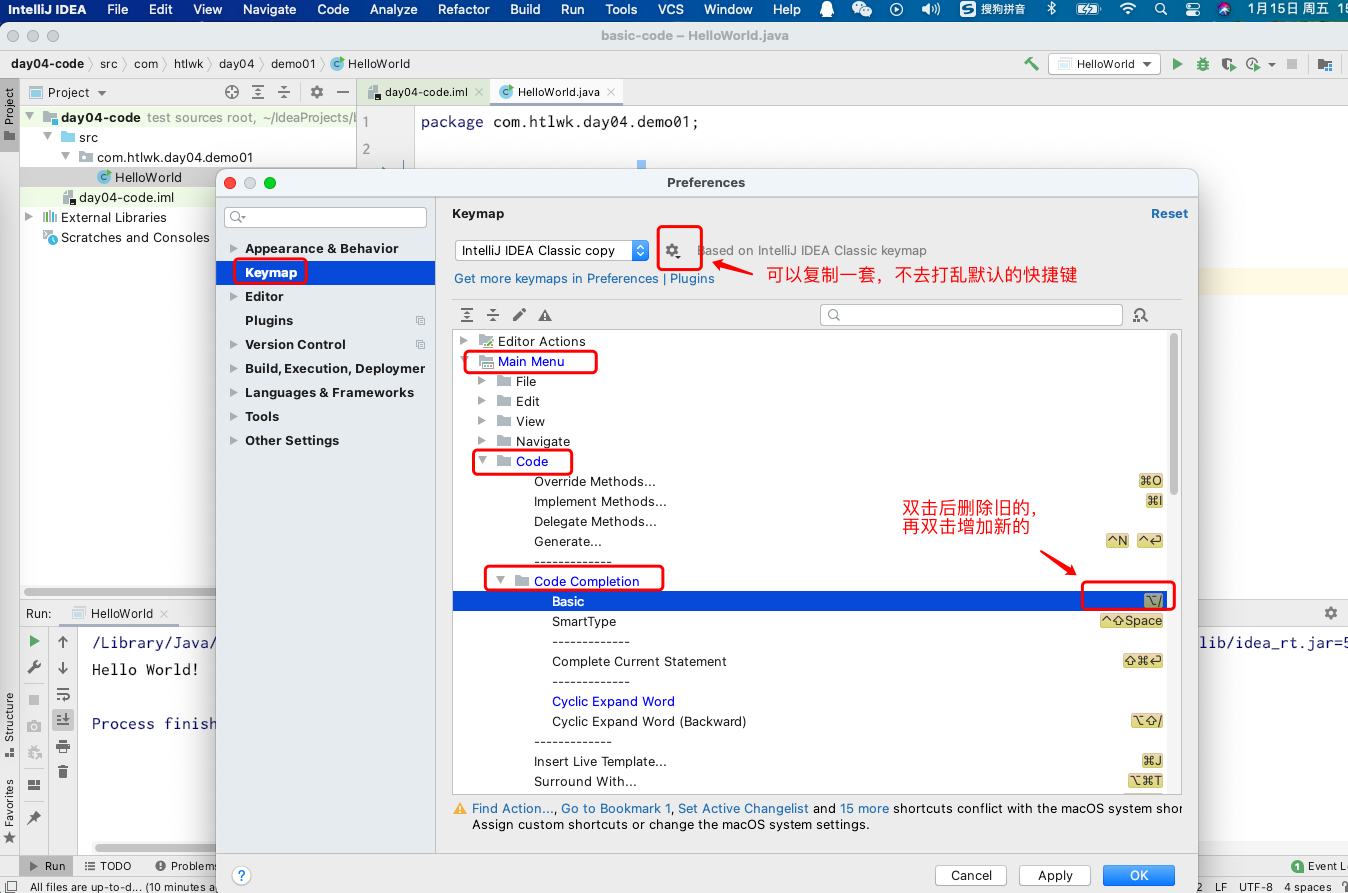Collapse Code Completion group
This screenshot has width=1348, height=893.
pos(501,581)
